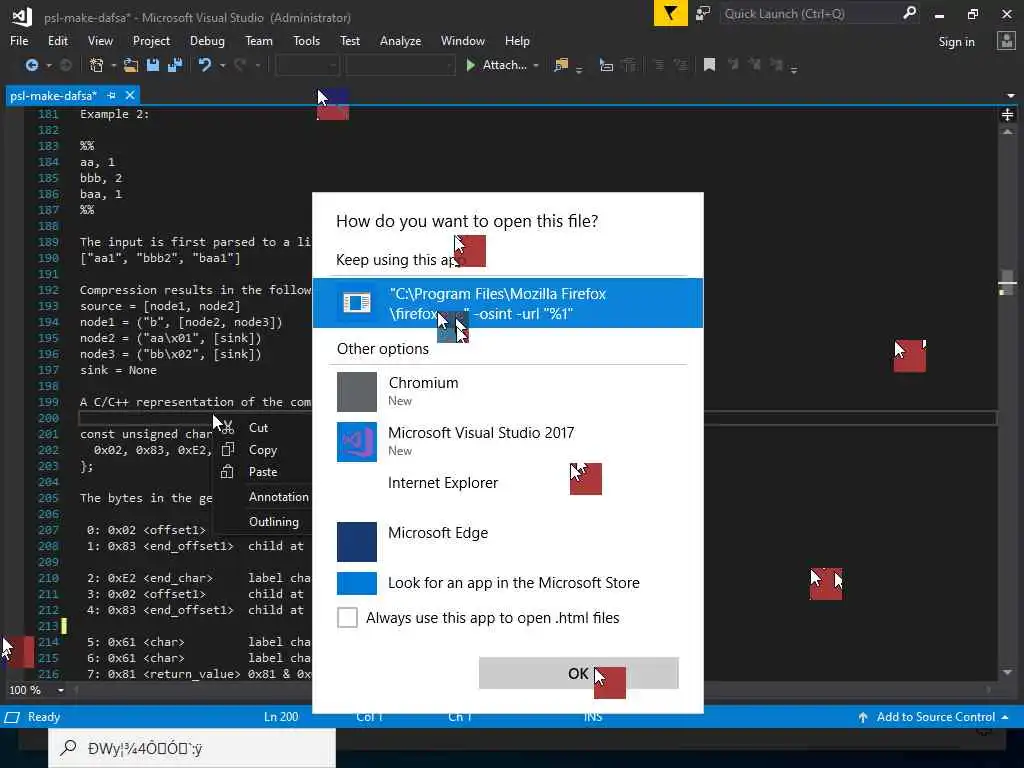Confirm the dialog with OK button
The image size is (1024, 768).
coord(579,673)
